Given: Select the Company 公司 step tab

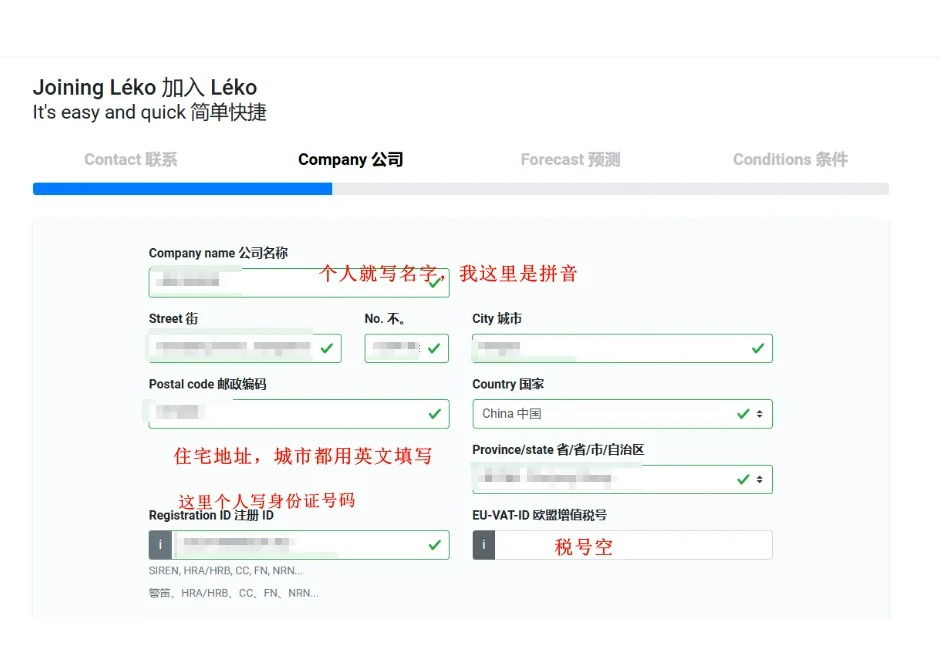Looking at the screenshot, I should pos(350,160).
